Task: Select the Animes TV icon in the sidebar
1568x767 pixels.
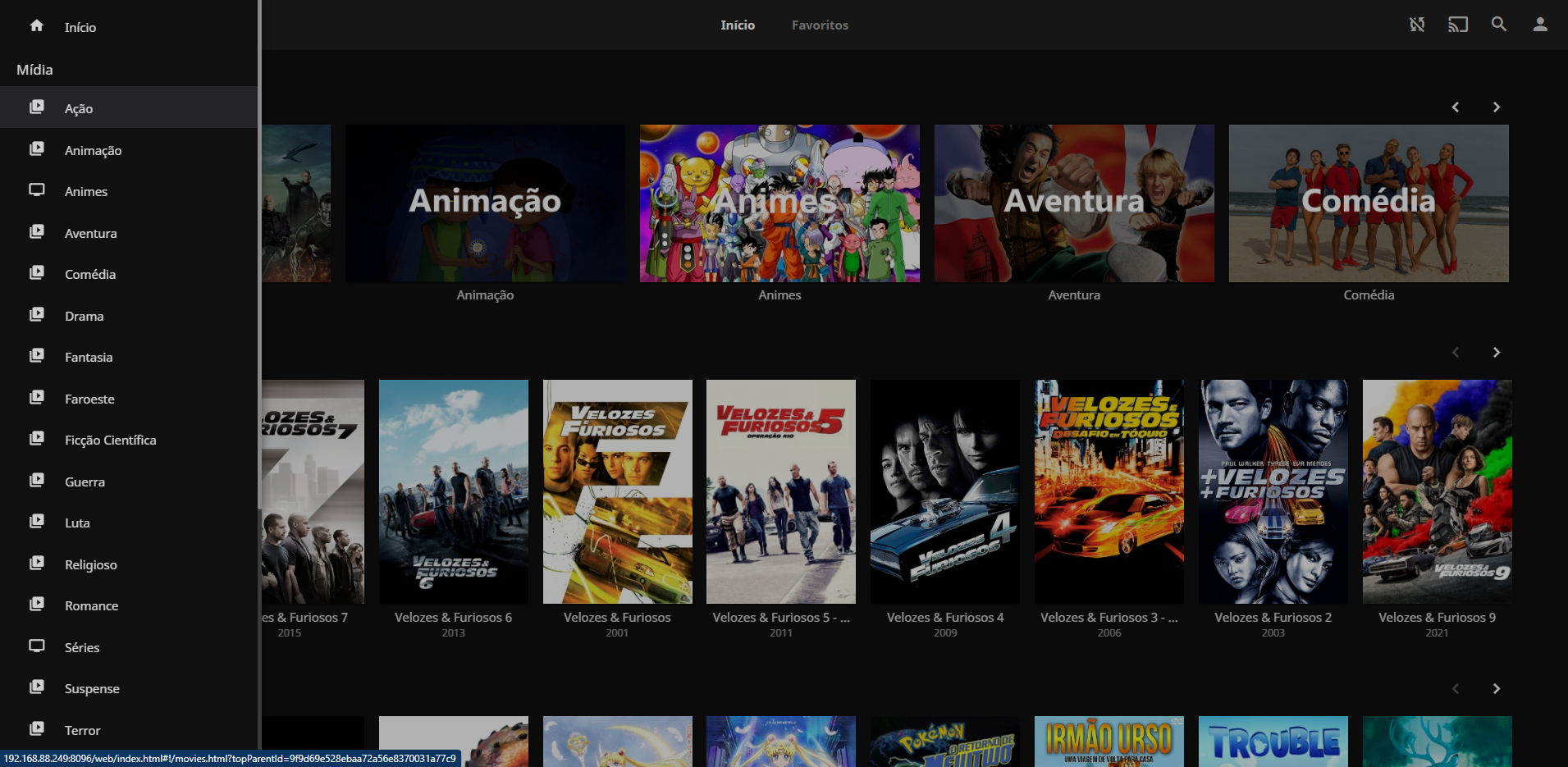Action: pos(37,189)
